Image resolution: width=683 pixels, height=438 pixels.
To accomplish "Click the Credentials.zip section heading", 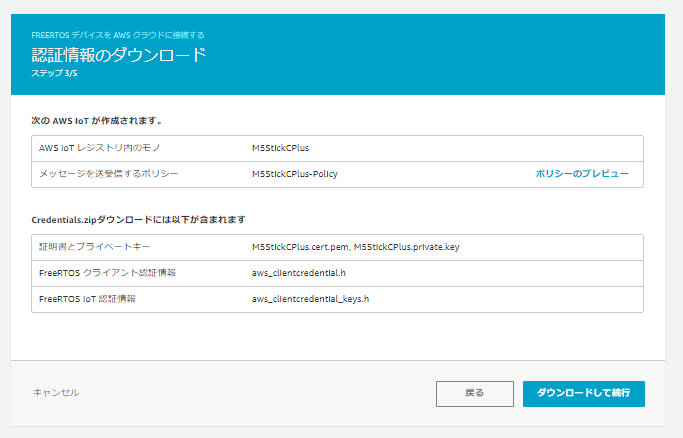I will tap(139, 220).
